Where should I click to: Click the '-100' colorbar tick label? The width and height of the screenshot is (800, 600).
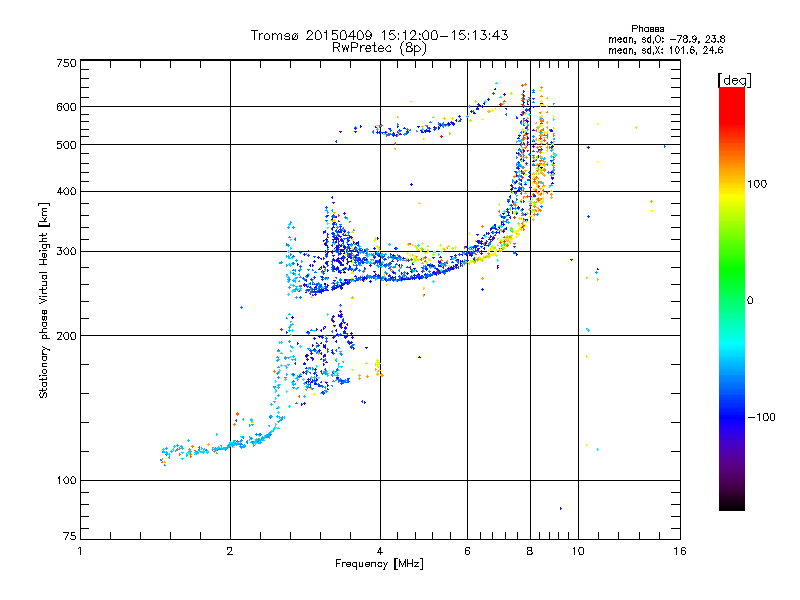click(762, 417)
